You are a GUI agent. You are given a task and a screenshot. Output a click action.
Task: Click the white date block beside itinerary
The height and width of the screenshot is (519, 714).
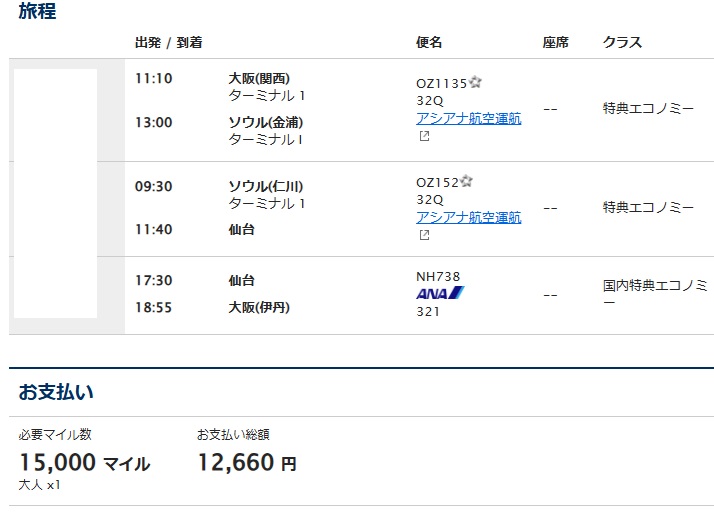[56, 193]
